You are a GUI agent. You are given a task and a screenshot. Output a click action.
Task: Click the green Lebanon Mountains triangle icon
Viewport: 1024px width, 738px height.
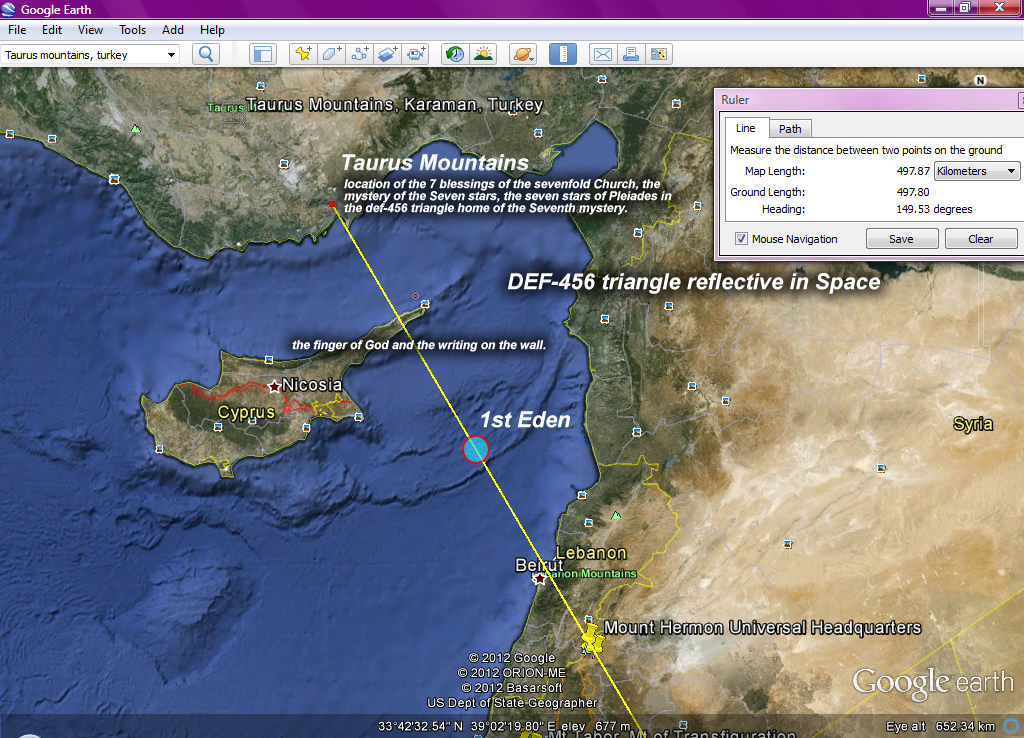[616, 516]
